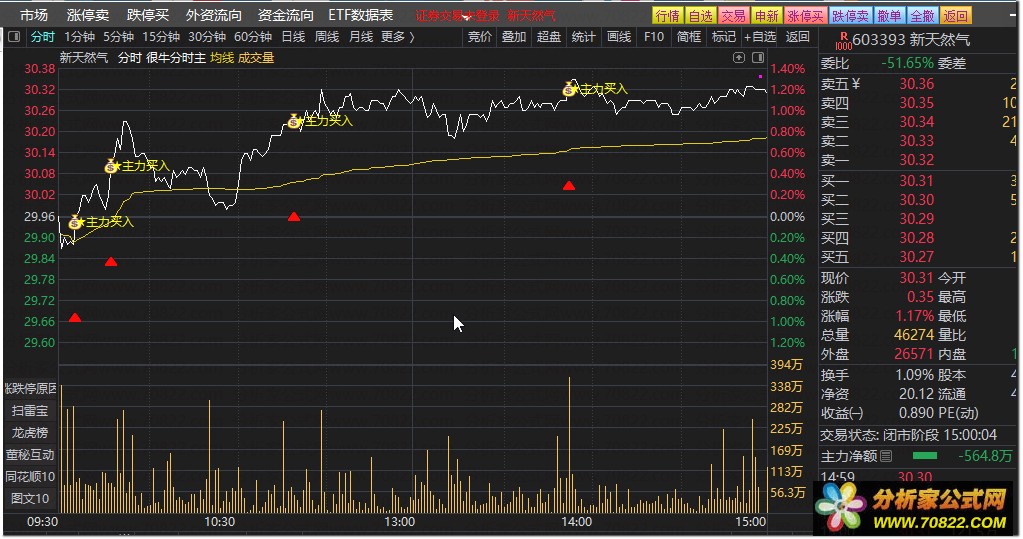The width and height of the screenshot is (1023, 539).
Task: Click the 画线 drawing toolbar item
Action: [x=618, y=37]
